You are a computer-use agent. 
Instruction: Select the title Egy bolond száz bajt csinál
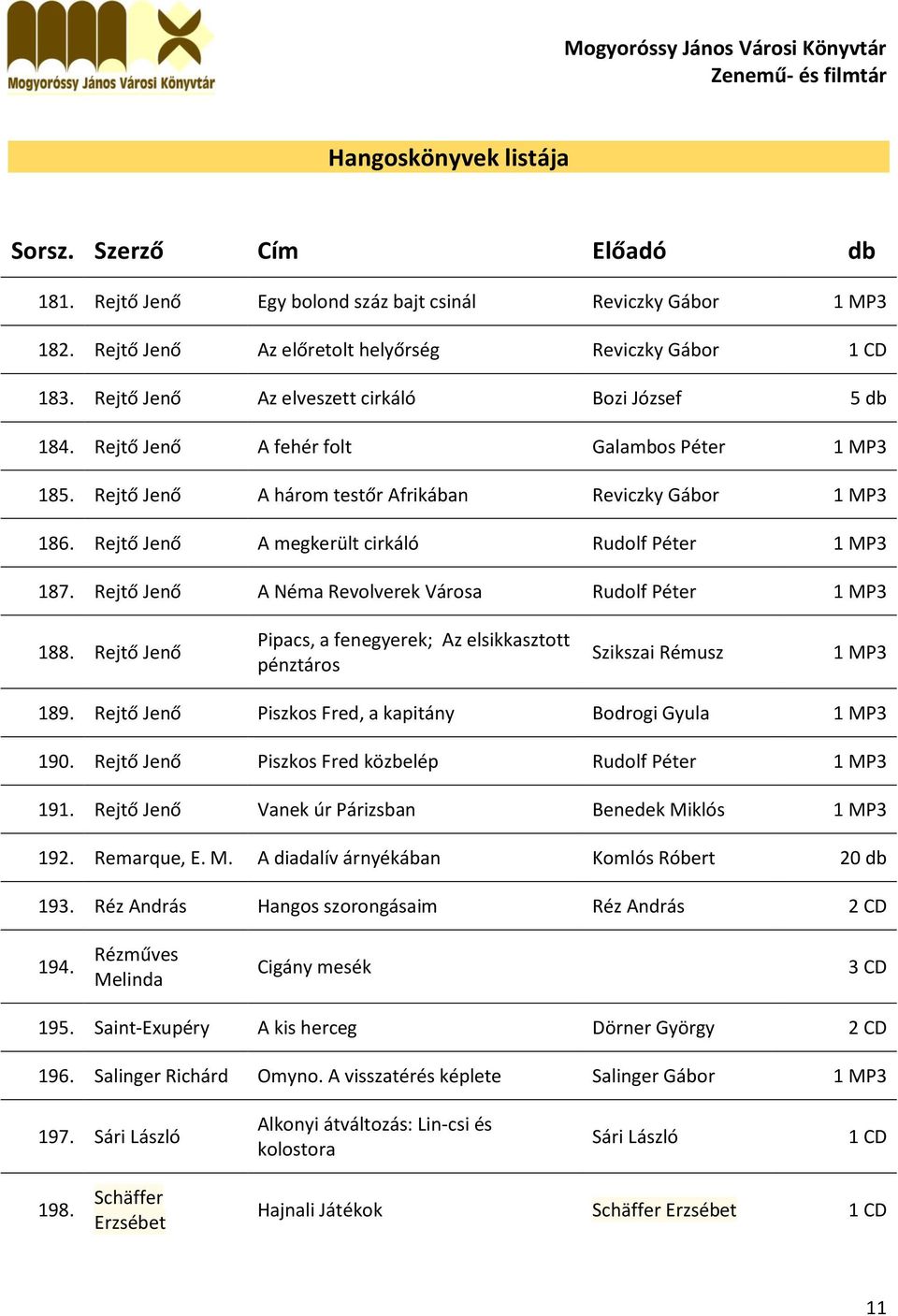(367, 301)
